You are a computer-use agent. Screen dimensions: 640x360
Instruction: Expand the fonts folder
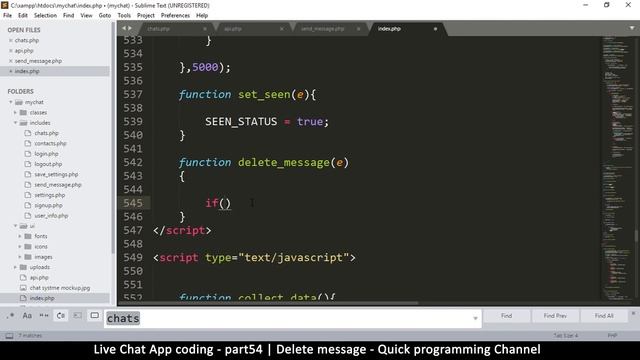tap(20, 236)
